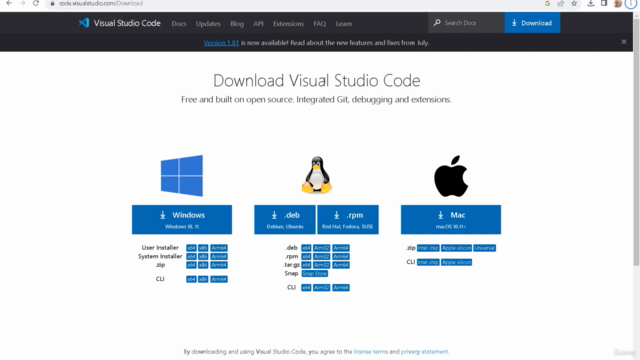Follow the Version 1.81 link

pos(221,42)
